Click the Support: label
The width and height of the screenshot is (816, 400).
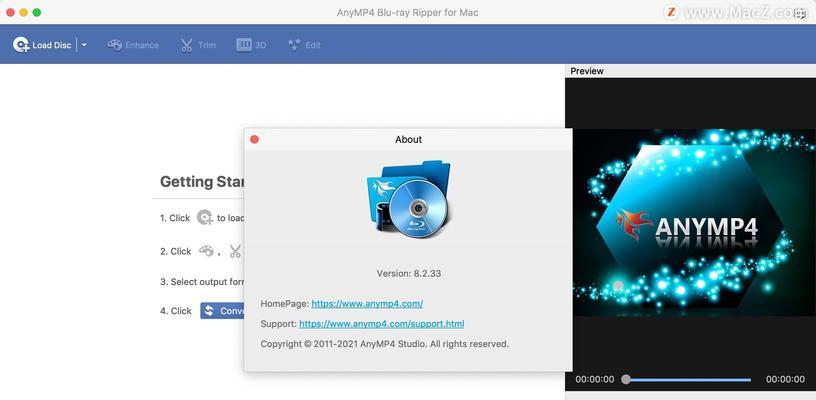278,324
